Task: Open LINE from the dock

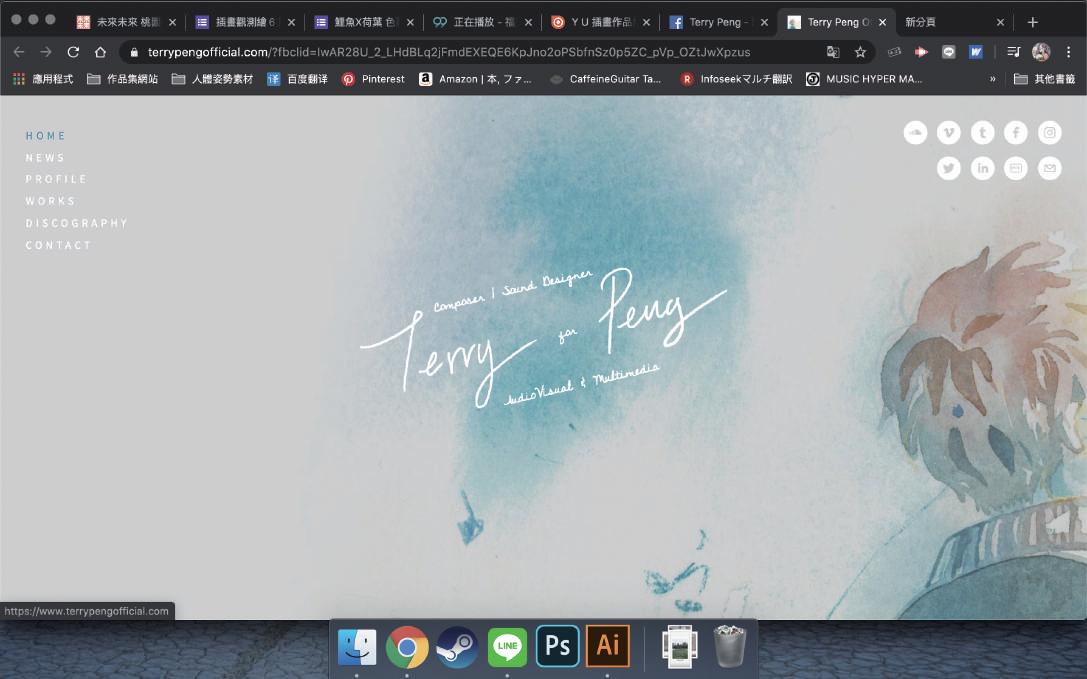Action: [x=507, y=646]
